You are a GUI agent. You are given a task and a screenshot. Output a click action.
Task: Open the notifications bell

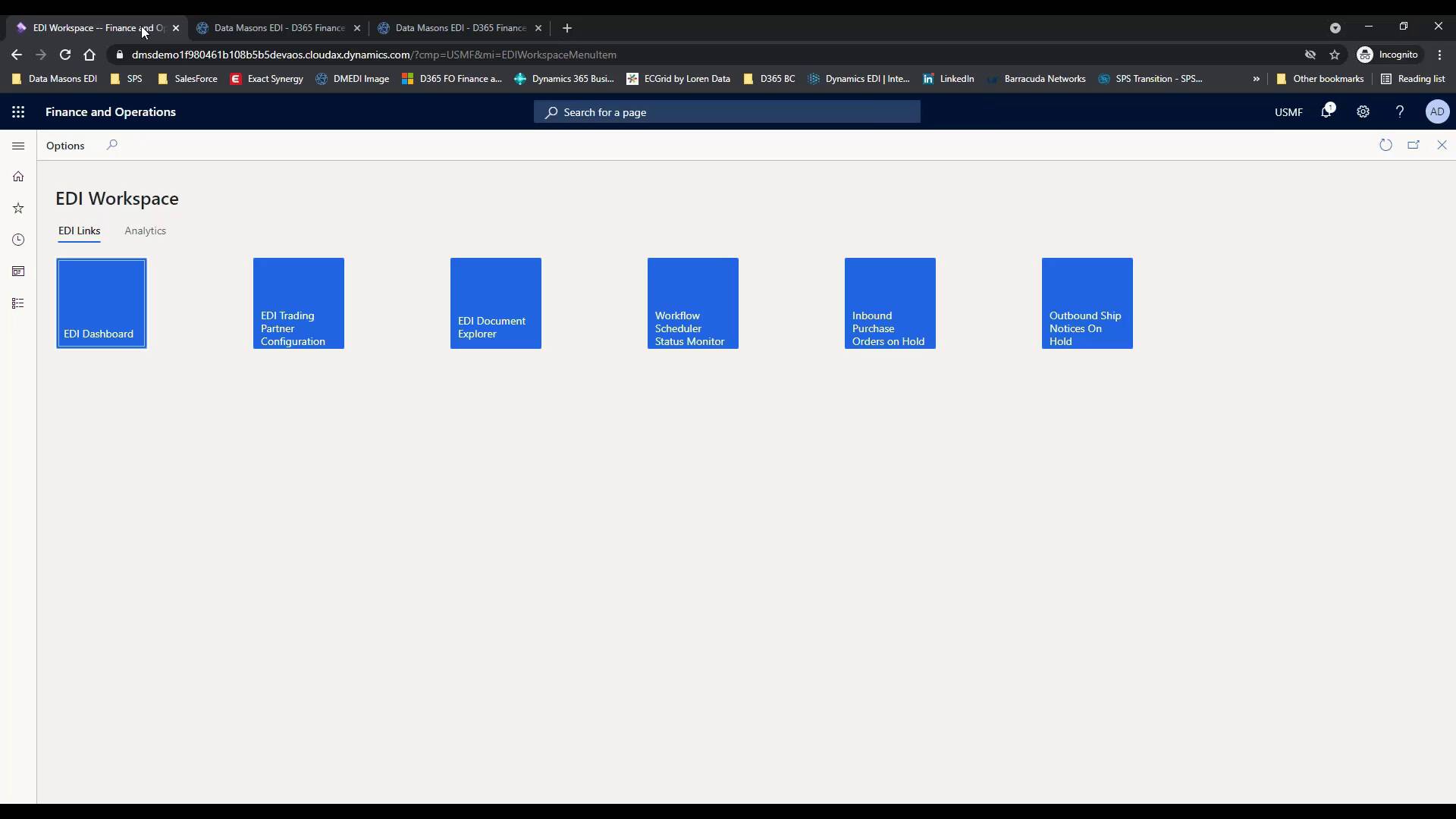[1326, 112]
